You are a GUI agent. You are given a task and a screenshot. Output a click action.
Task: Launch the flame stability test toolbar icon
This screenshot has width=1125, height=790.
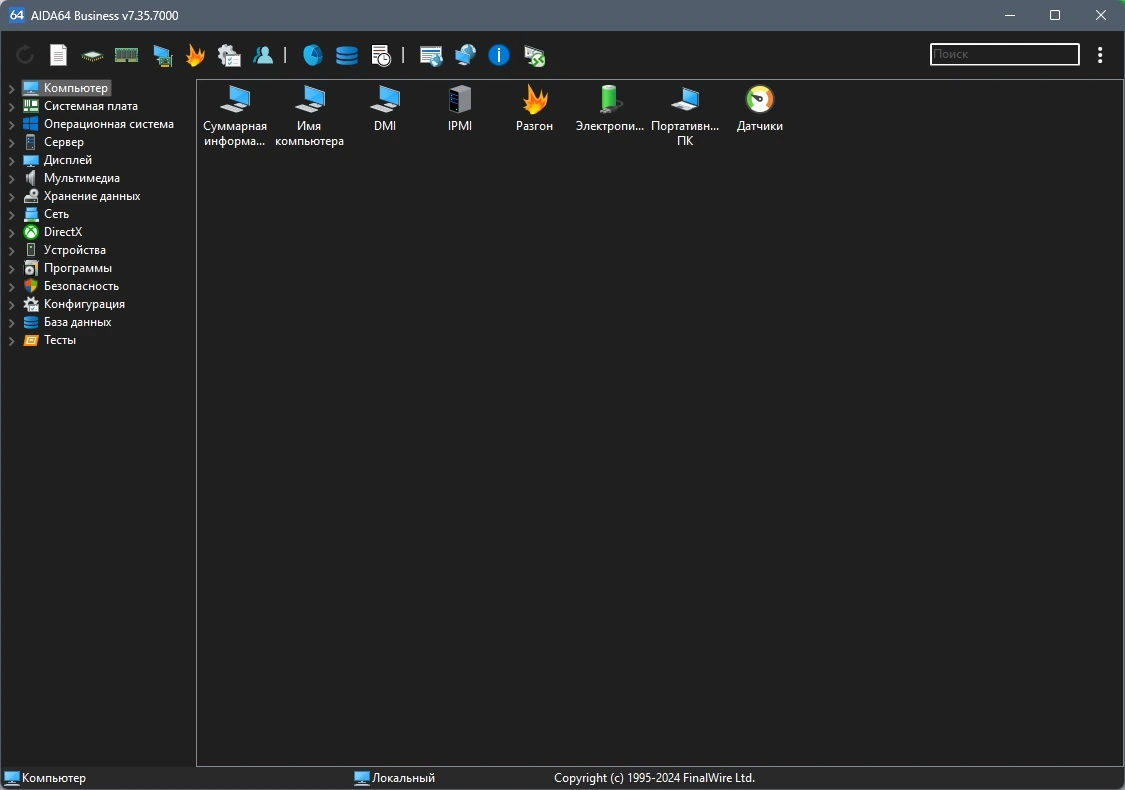click(x=195, y=55)
